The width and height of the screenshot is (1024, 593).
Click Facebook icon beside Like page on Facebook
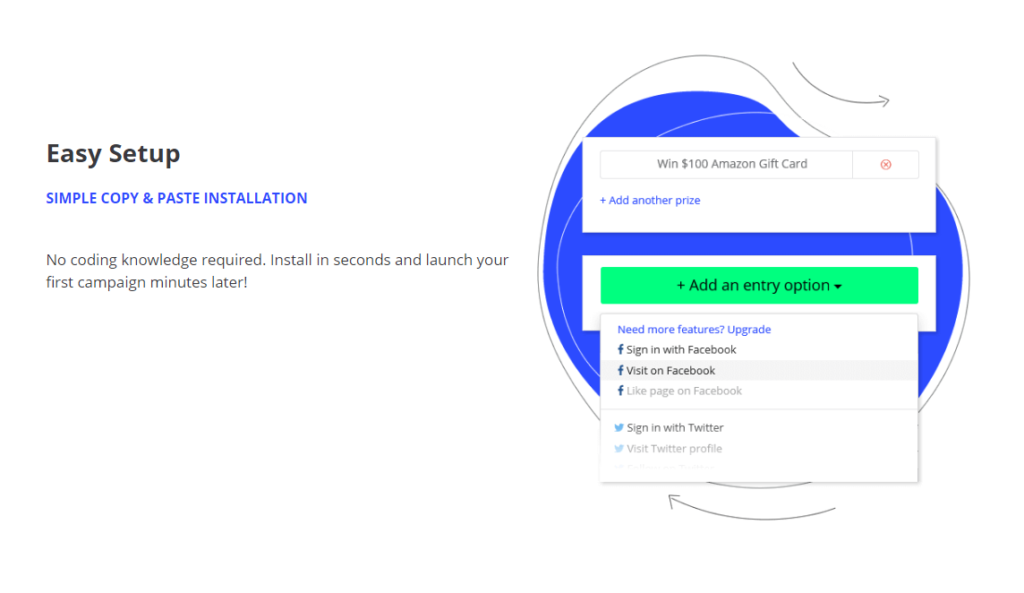tap(620, 391)
